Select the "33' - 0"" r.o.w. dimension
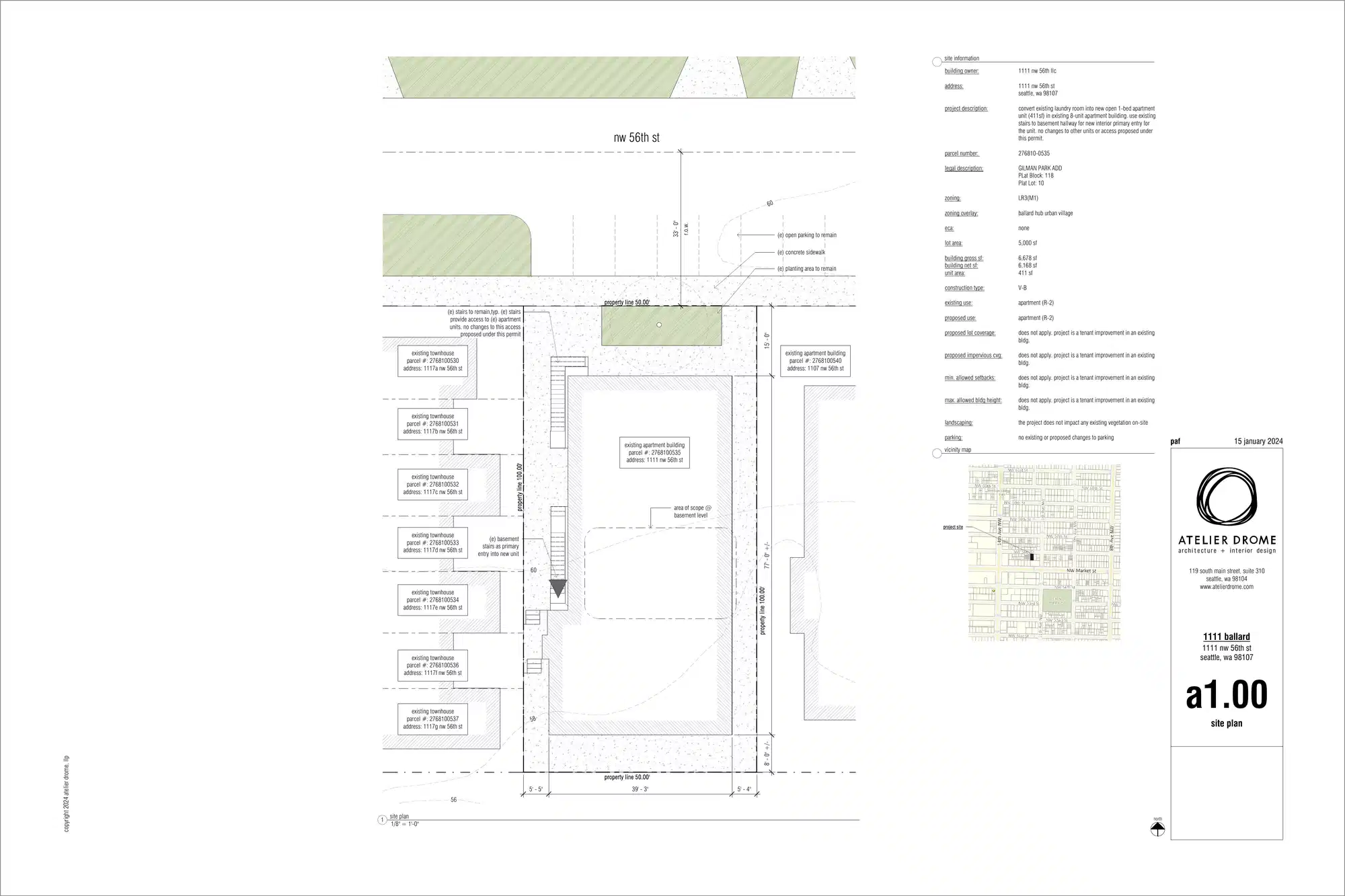 click(x=676, y=229)
